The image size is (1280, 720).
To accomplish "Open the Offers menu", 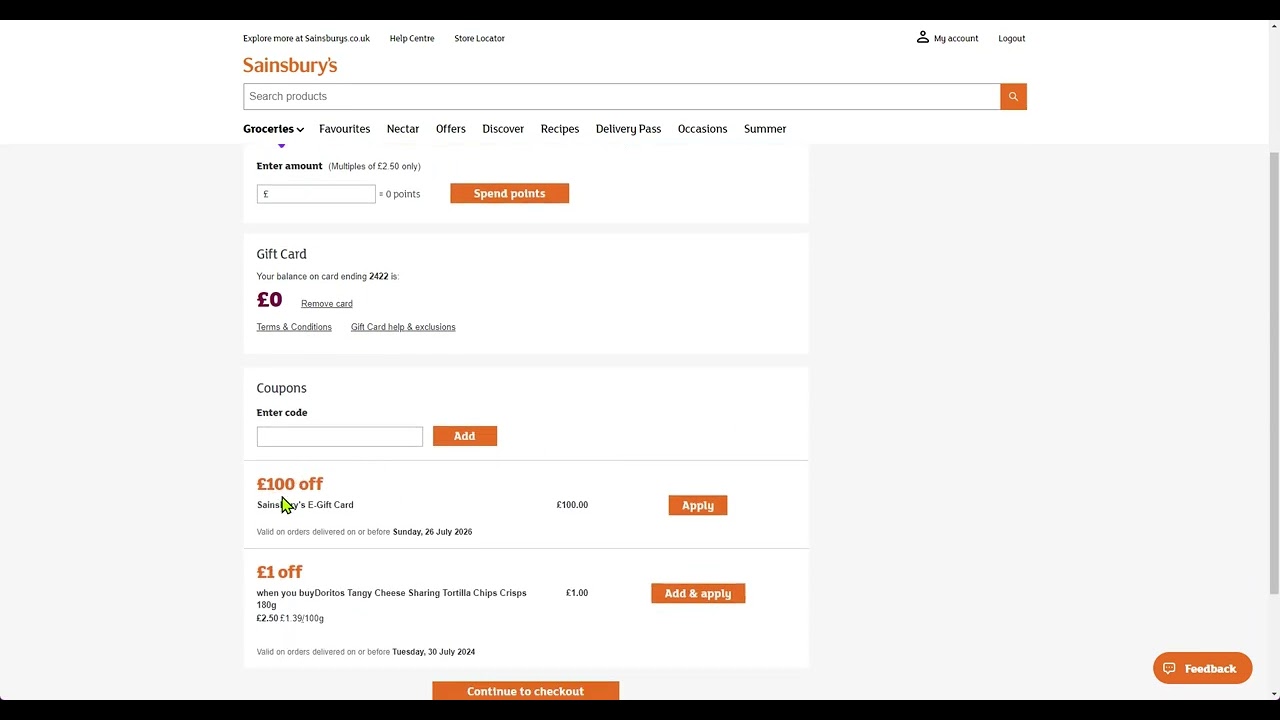I will coord(451,129).
